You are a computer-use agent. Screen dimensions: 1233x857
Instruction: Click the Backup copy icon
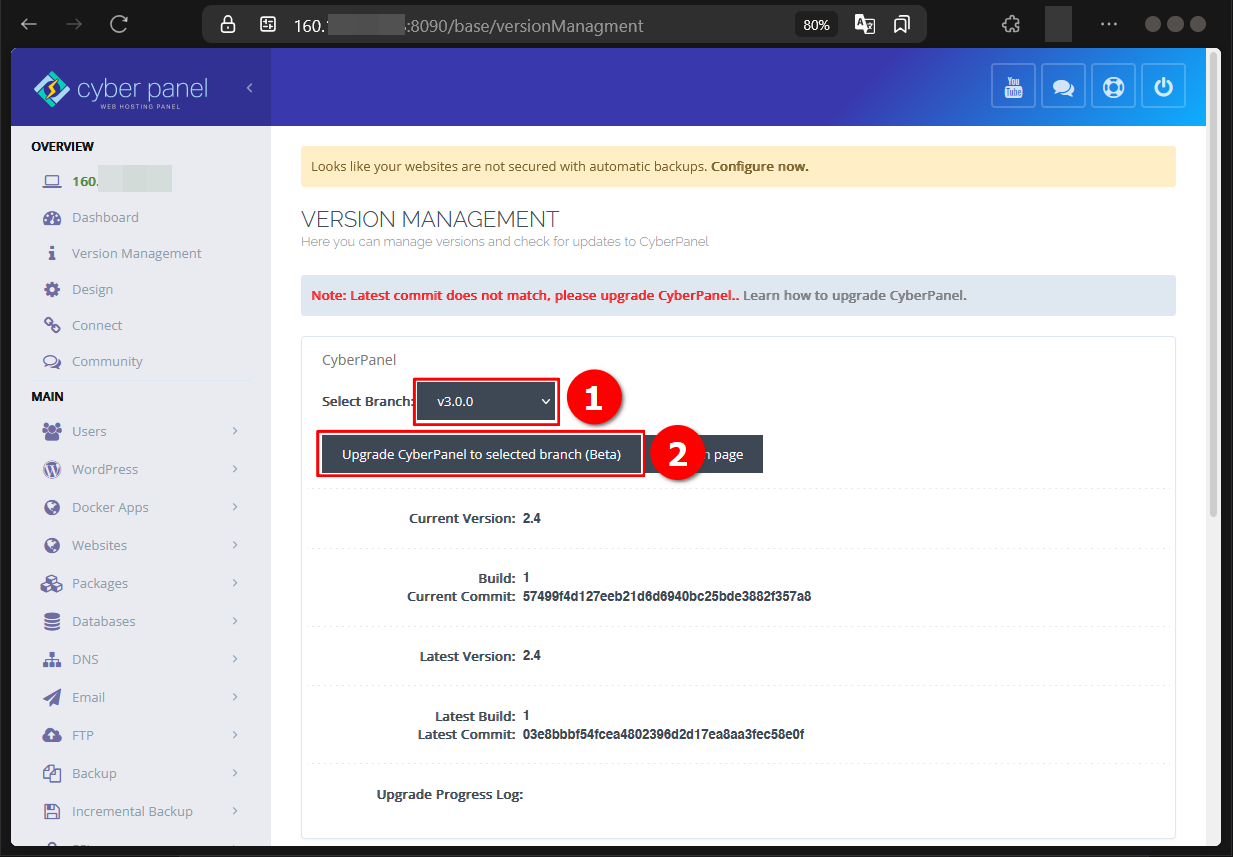coord(52,773)
